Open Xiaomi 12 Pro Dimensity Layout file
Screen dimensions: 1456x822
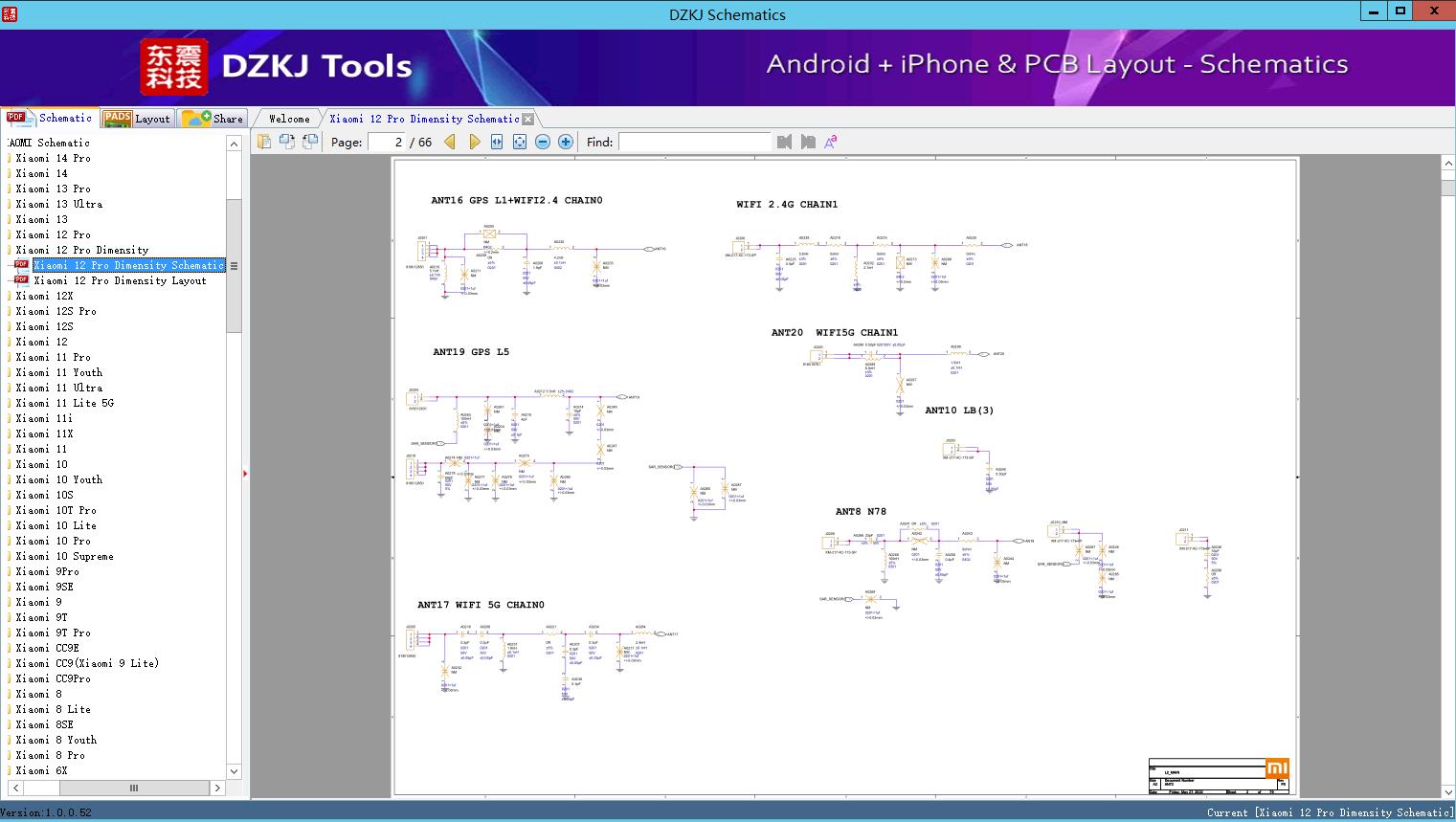click(x=120, y=280)
